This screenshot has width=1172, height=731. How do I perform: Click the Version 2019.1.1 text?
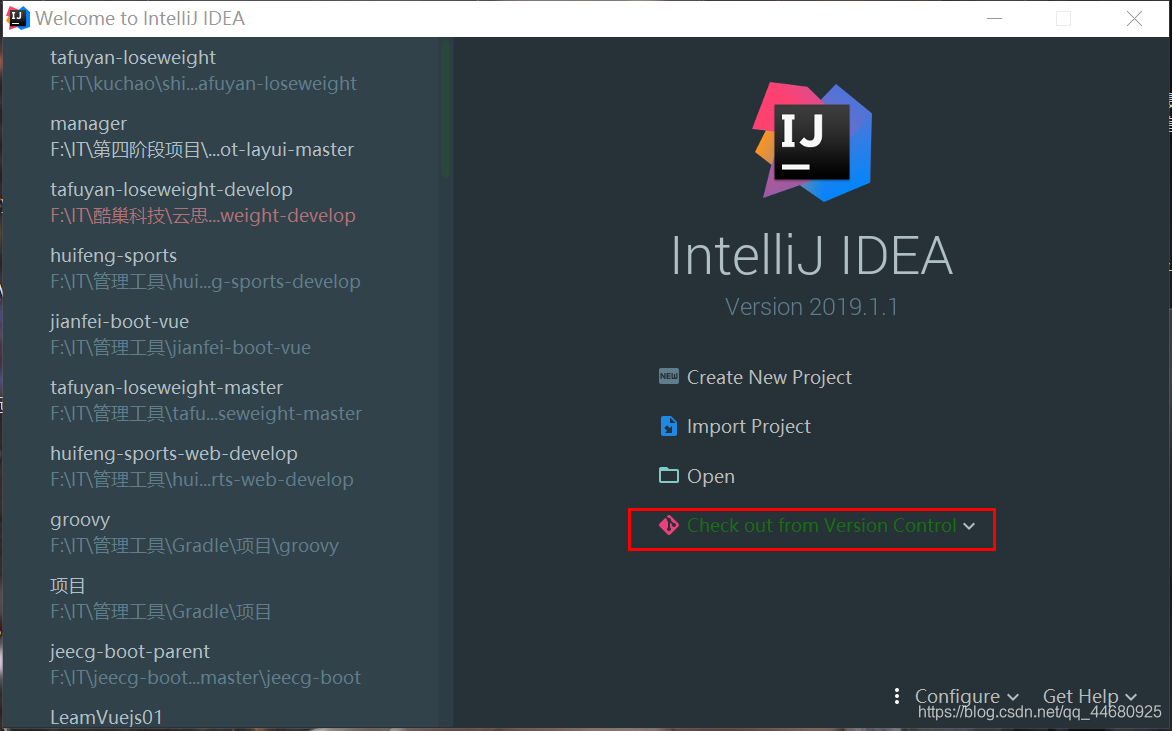coord(811,306)
